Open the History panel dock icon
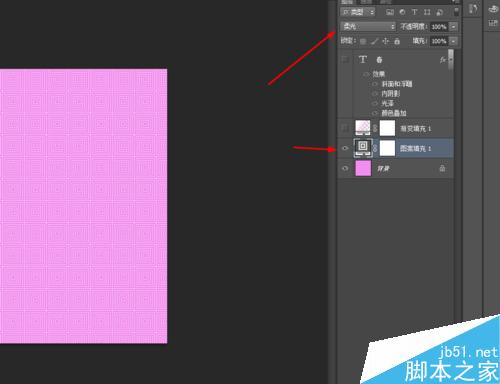 [473, 9]
